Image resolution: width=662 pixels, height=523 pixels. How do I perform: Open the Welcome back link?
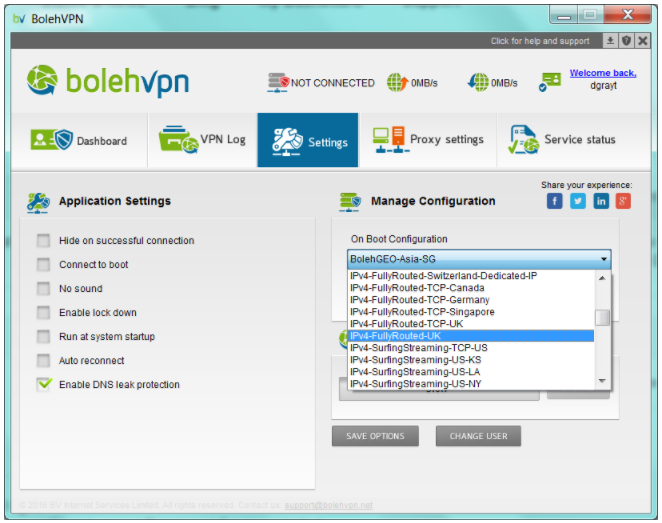(x=603, y=73)
